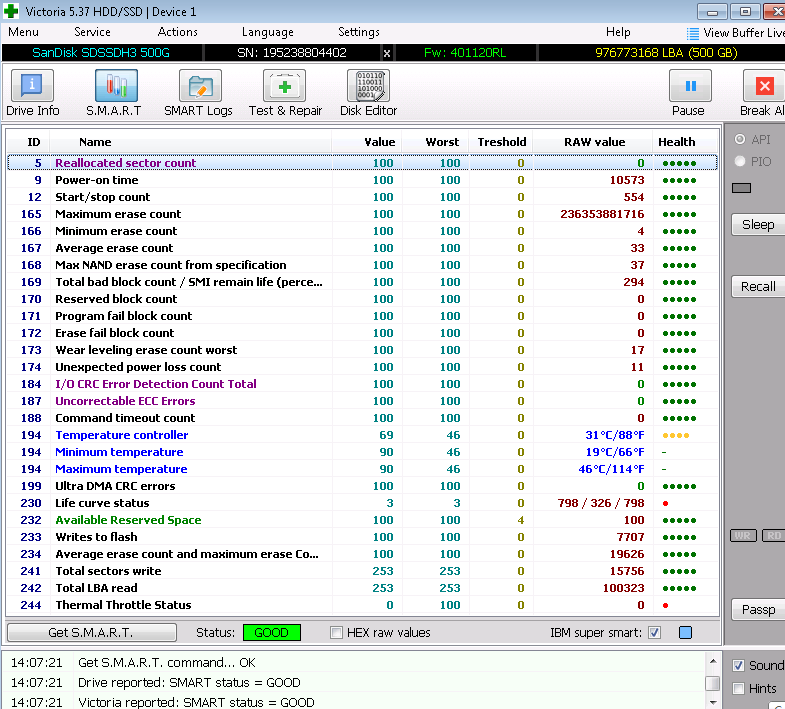The image size is (785, 709).
Task: Click the blue color square near IBM super smart
Action: 685,632
